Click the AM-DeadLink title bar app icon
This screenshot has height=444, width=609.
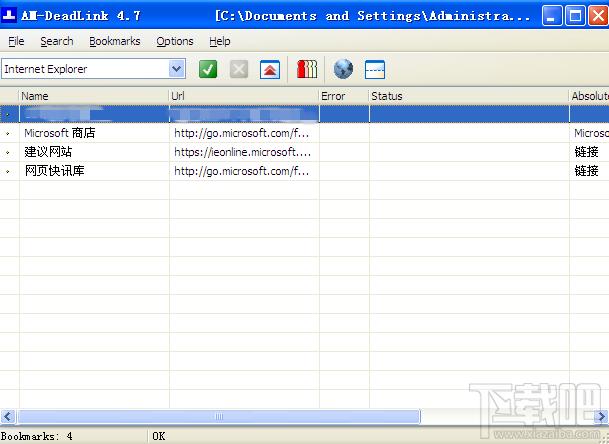(9, 16)
